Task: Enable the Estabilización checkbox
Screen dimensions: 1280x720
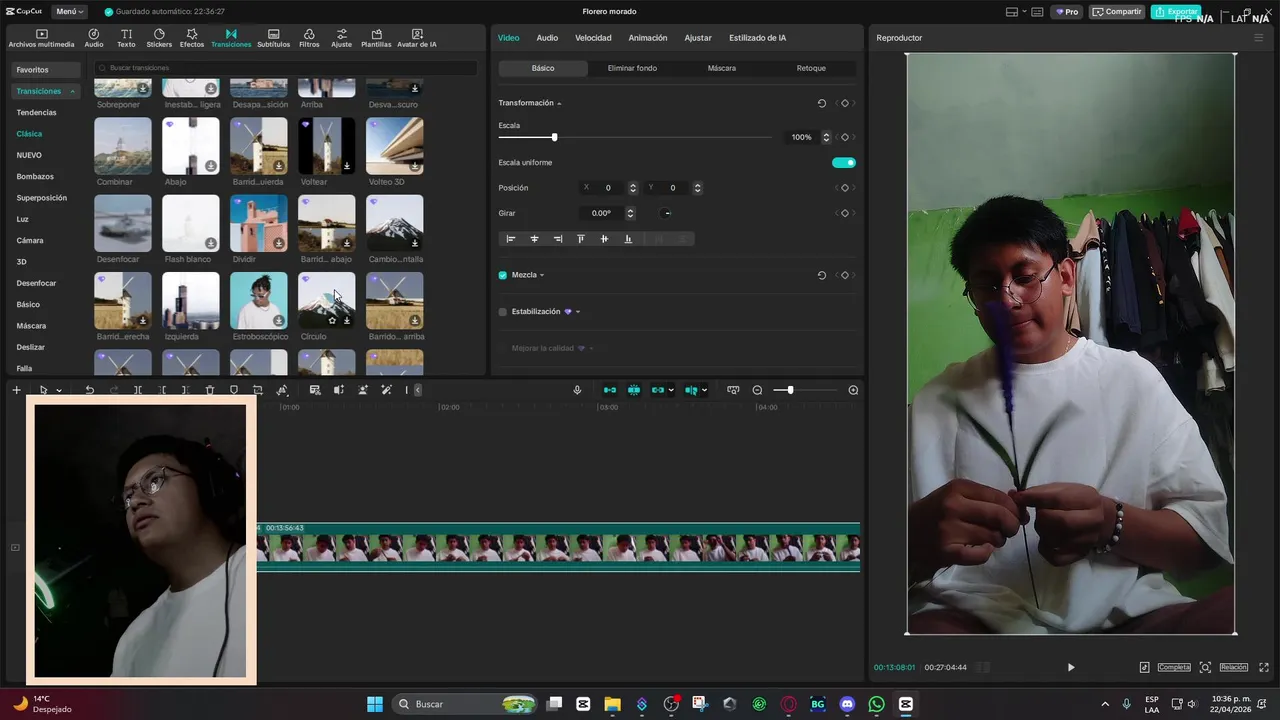Action: pos(503,312)
